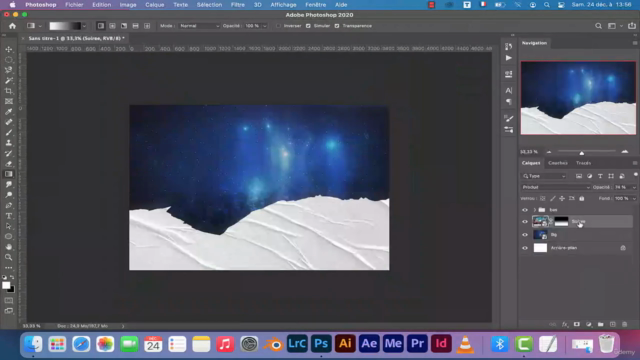640x360 pixels.
Task: Toggle the Transparence checkbox
Action: (x=337, y=26)
